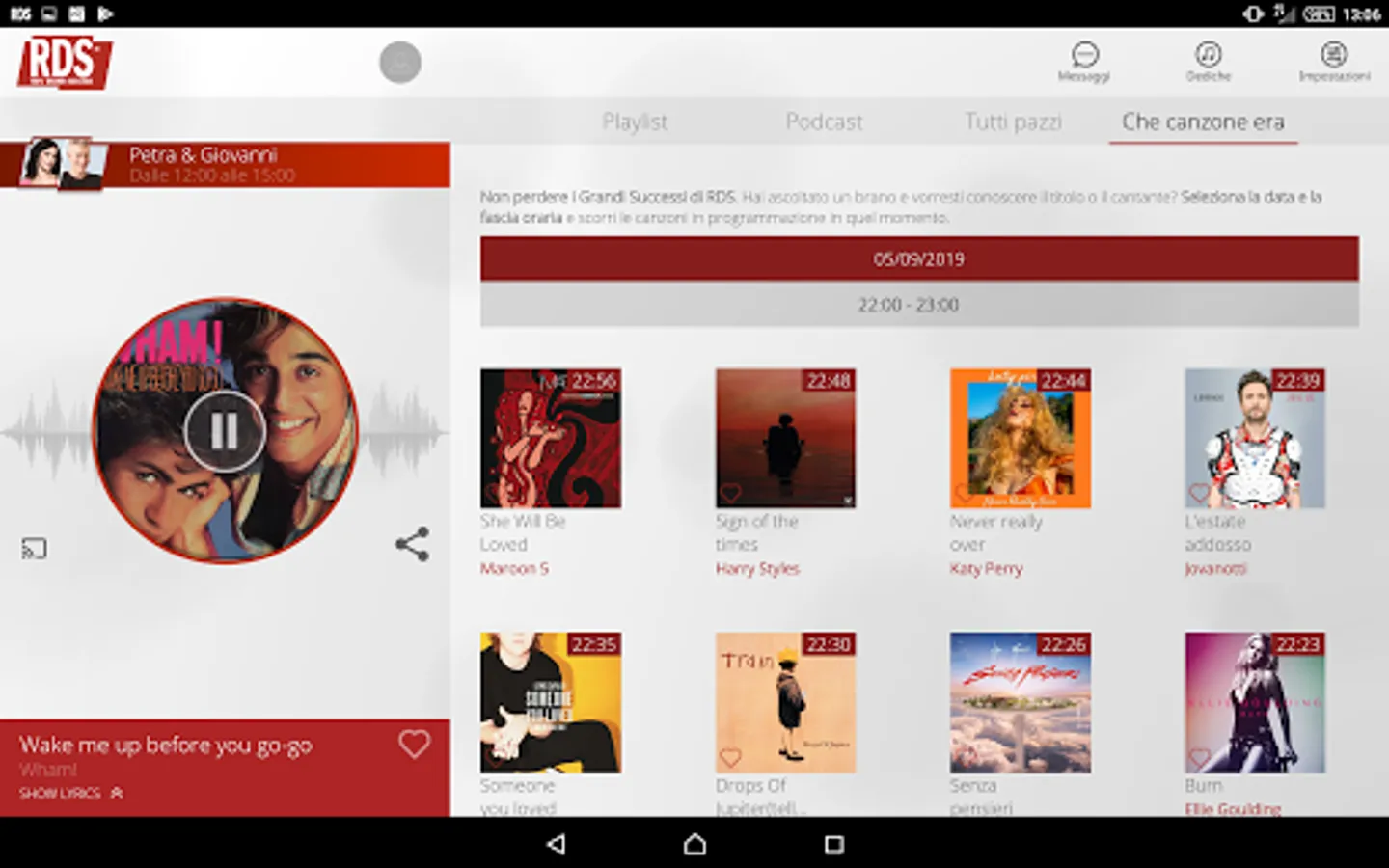
Task: Show lyrics for current song
Action: 71,793
